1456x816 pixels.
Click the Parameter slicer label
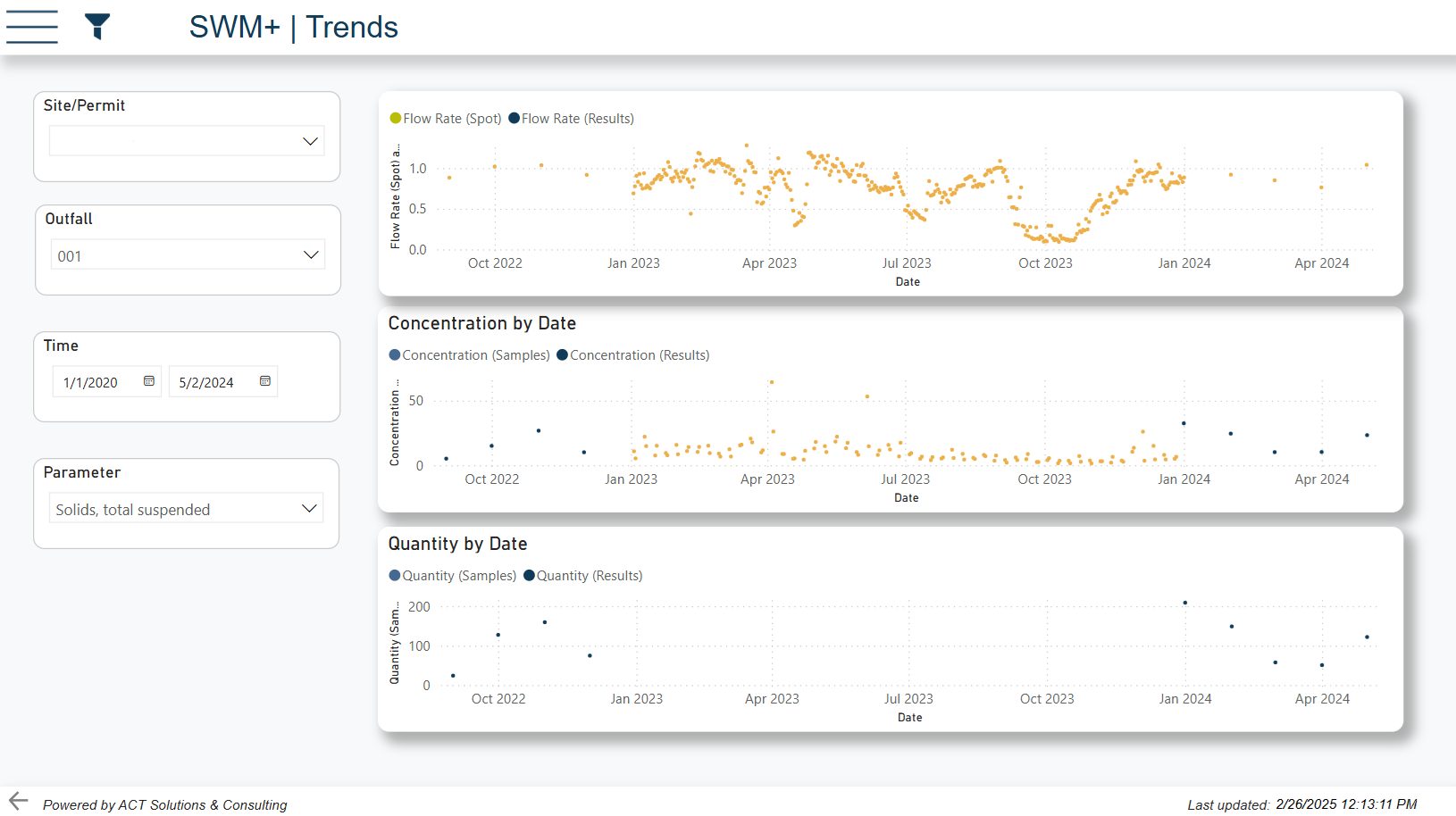[x=81, y=472]
